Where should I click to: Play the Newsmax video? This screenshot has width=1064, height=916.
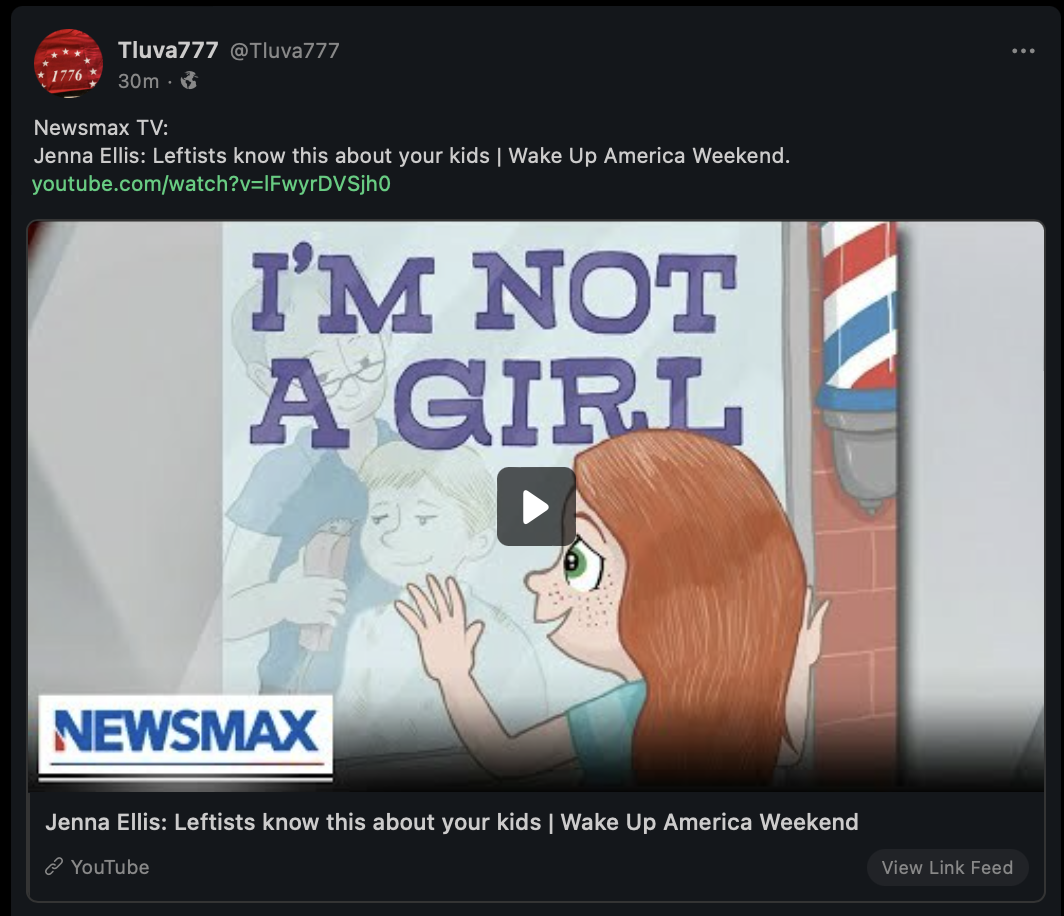click(536, 506)
